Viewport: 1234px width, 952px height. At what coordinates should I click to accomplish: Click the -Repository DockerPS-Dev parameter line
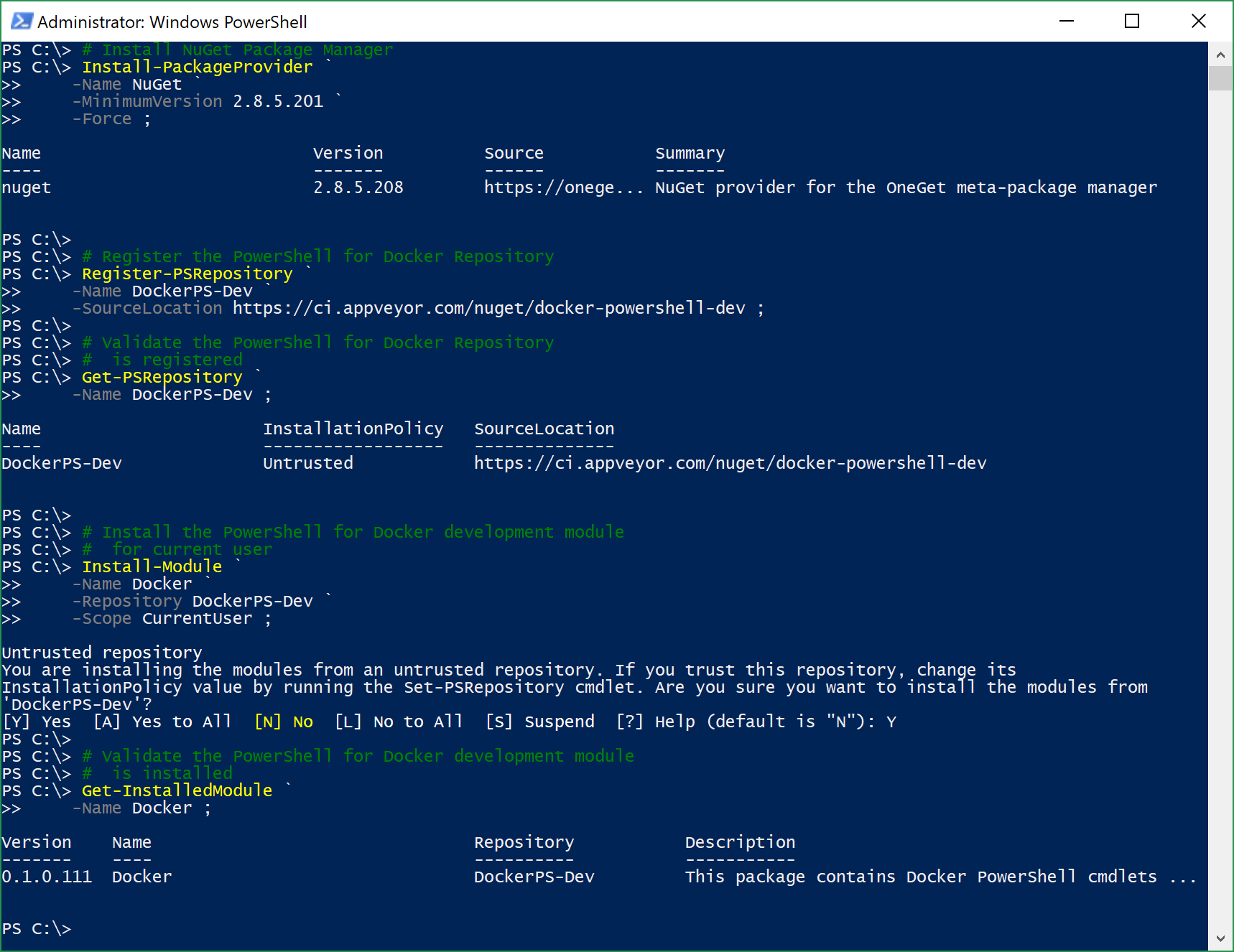tap(192, 601)
